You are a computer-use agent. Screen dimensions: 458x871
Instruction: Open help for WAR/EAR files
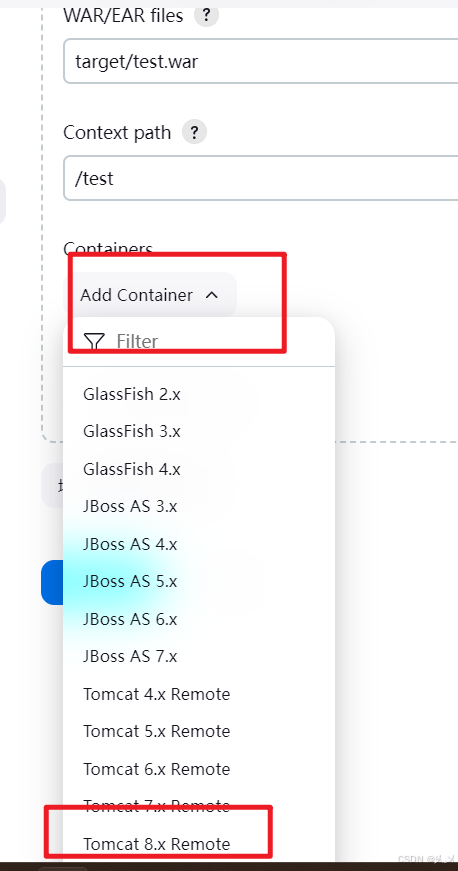pyautogui.click(x=206, y=14)
